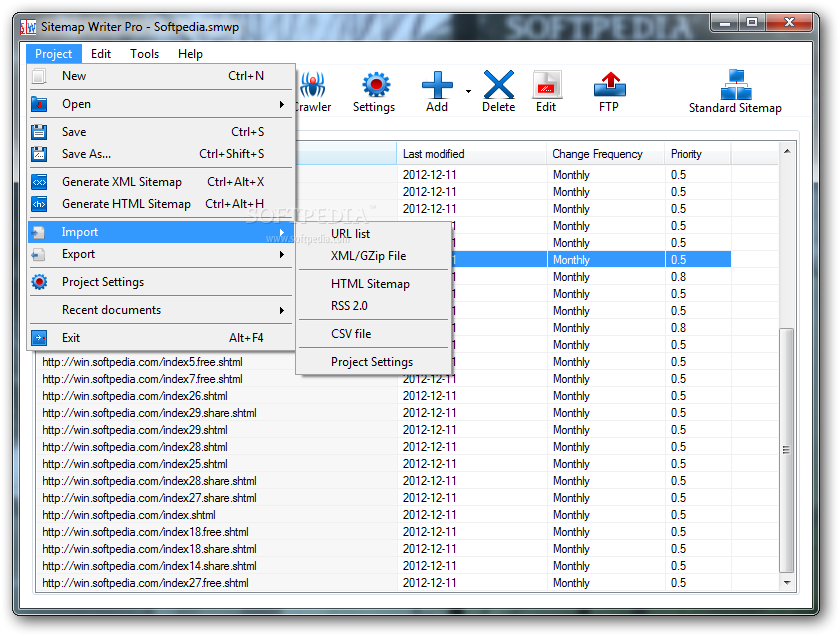Select Generate XML Sitemap menu entry
Viewport: 840px width, 636px height.
tap(161, 182)
